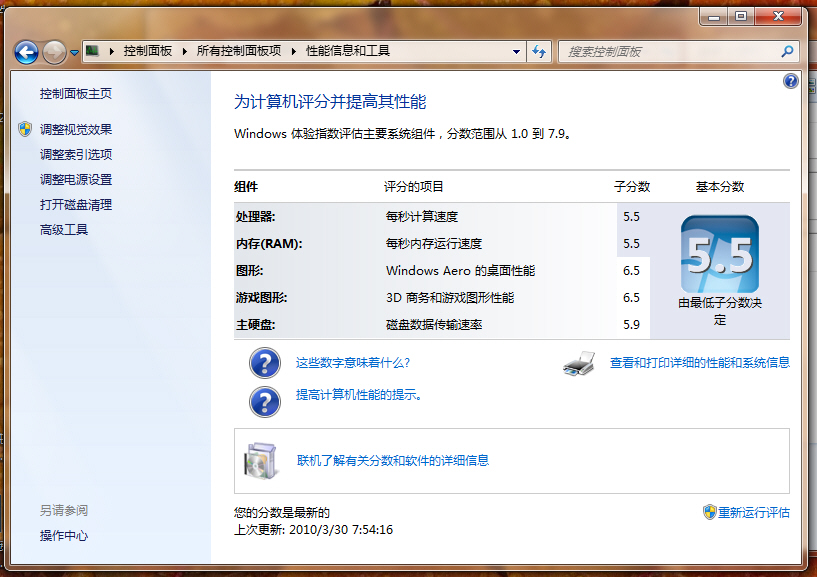Select the 处理器 row label

pos(255,216)
